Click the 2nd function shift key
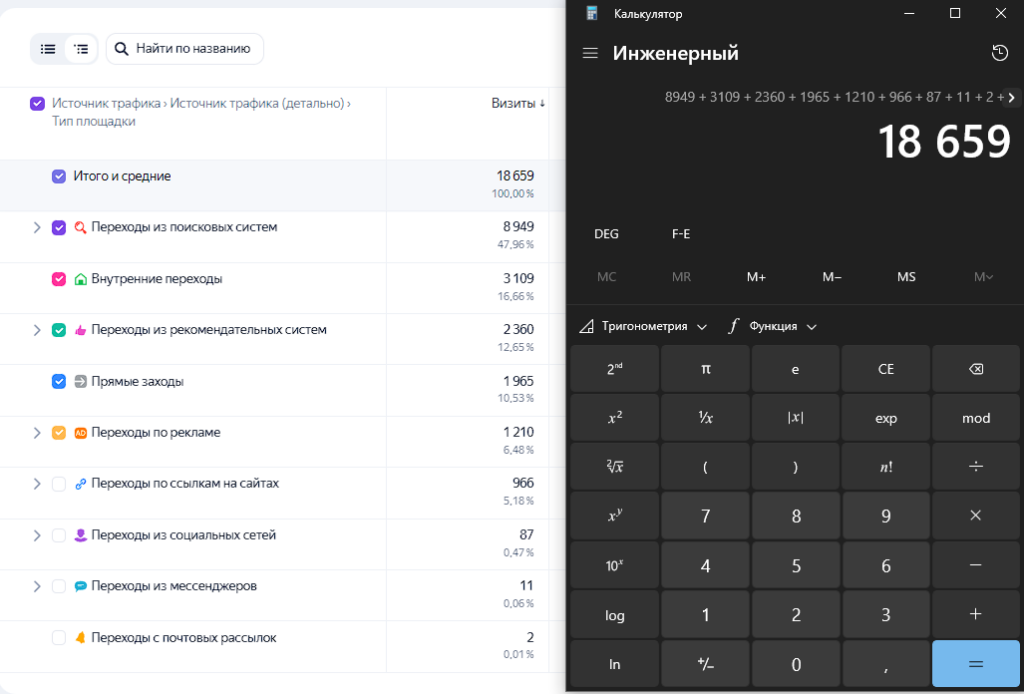Image resolution: width=1024 pixels, height=694 pixels. [615, 369]
